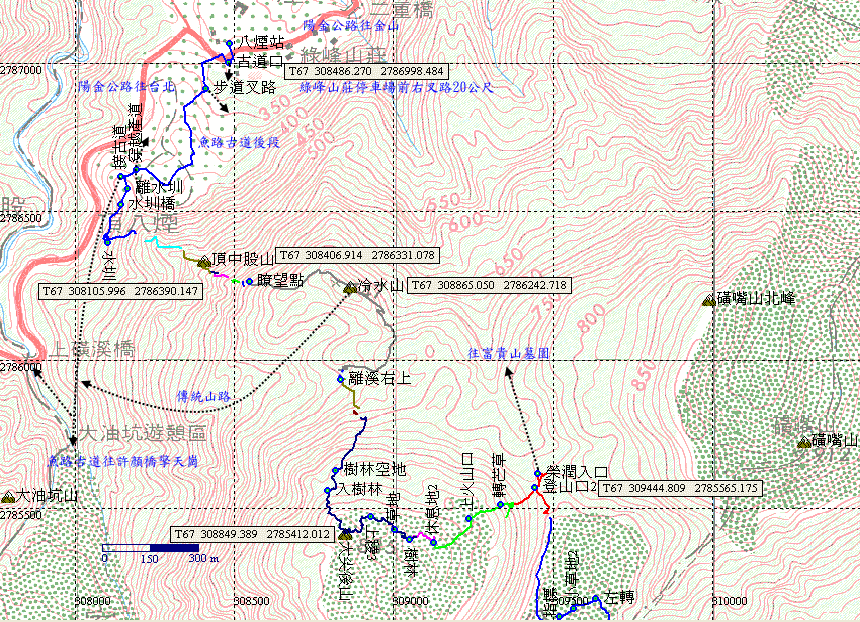Select the 冷水山 peak marker icon
Screen dimensions: 860x622
pos(350,289)
